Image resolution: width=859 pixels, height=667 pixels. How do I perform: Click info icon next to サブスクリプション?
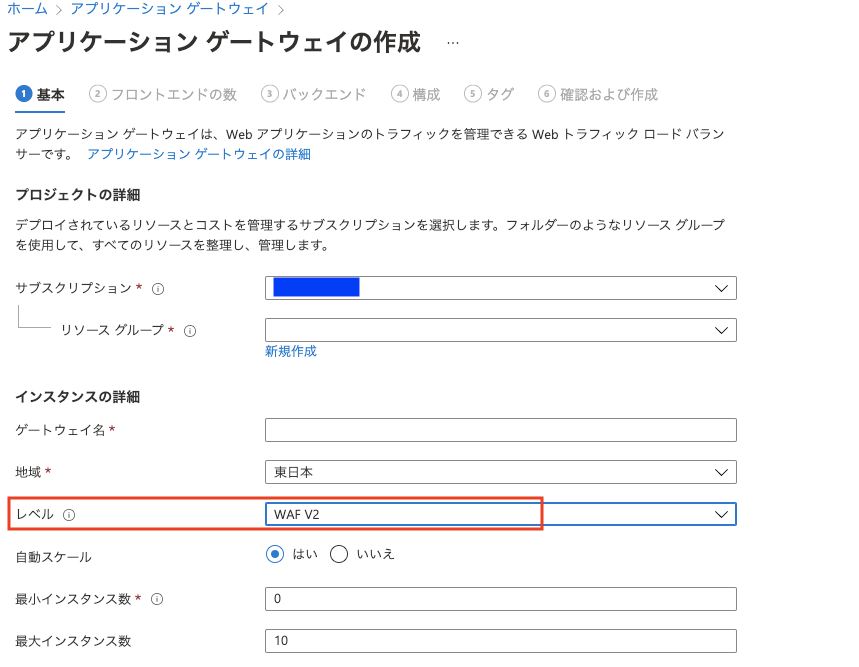(158, 289)
